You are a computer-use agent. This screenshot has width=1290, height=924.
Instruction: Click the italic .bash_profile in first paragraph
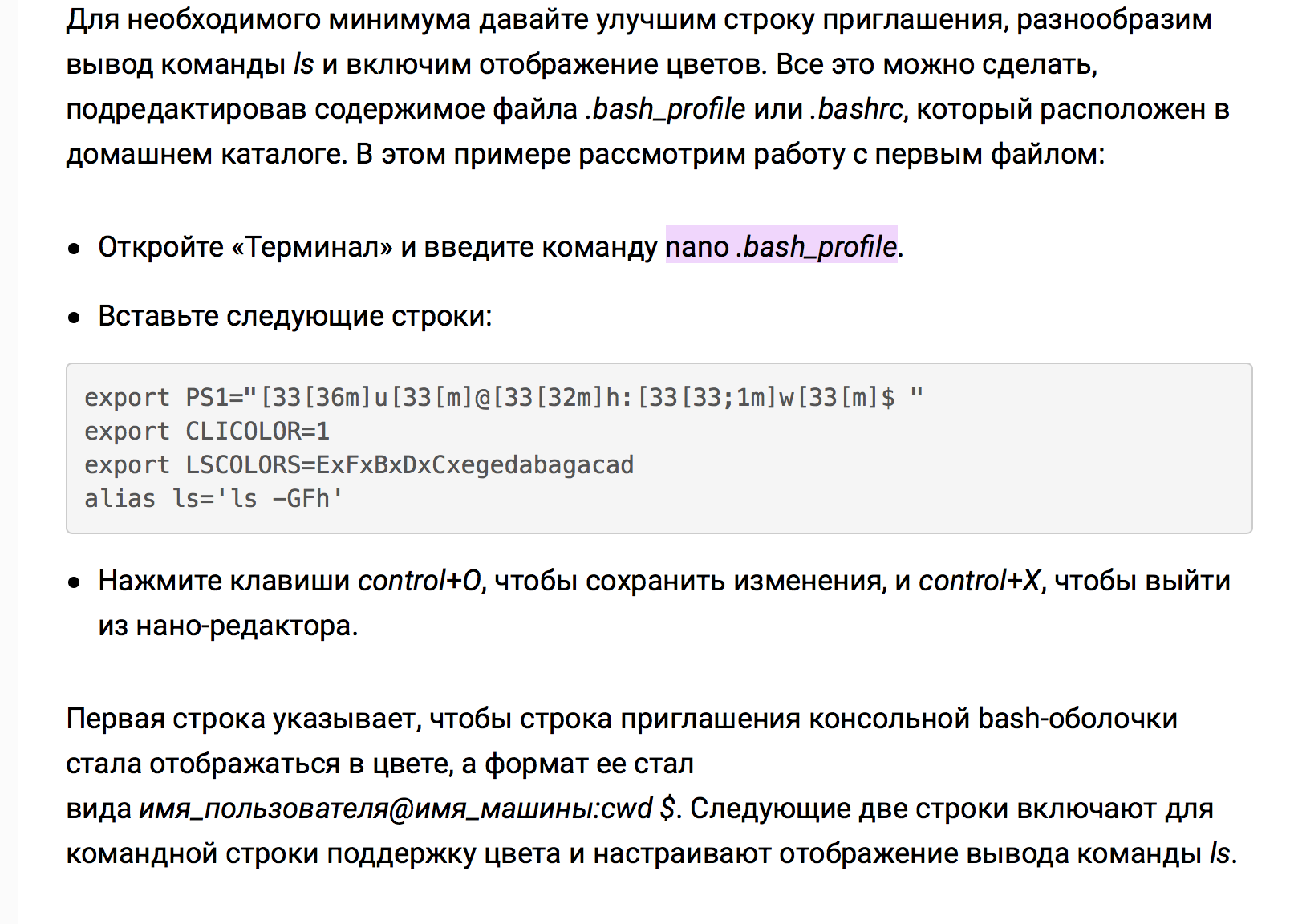click(x=666, y=109)
